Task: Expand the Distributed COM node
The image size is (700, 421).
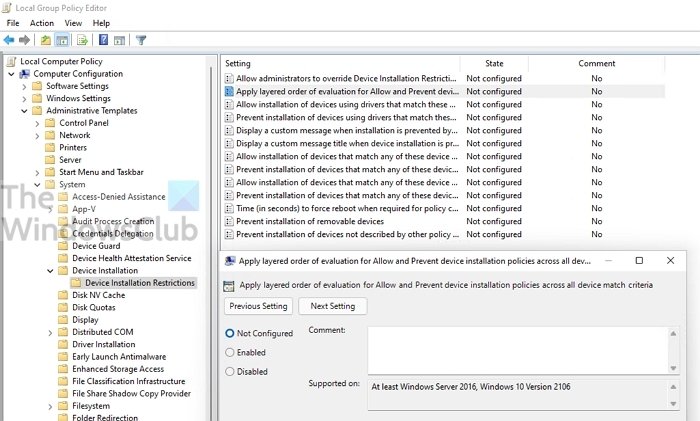Action: pos(50,333)
